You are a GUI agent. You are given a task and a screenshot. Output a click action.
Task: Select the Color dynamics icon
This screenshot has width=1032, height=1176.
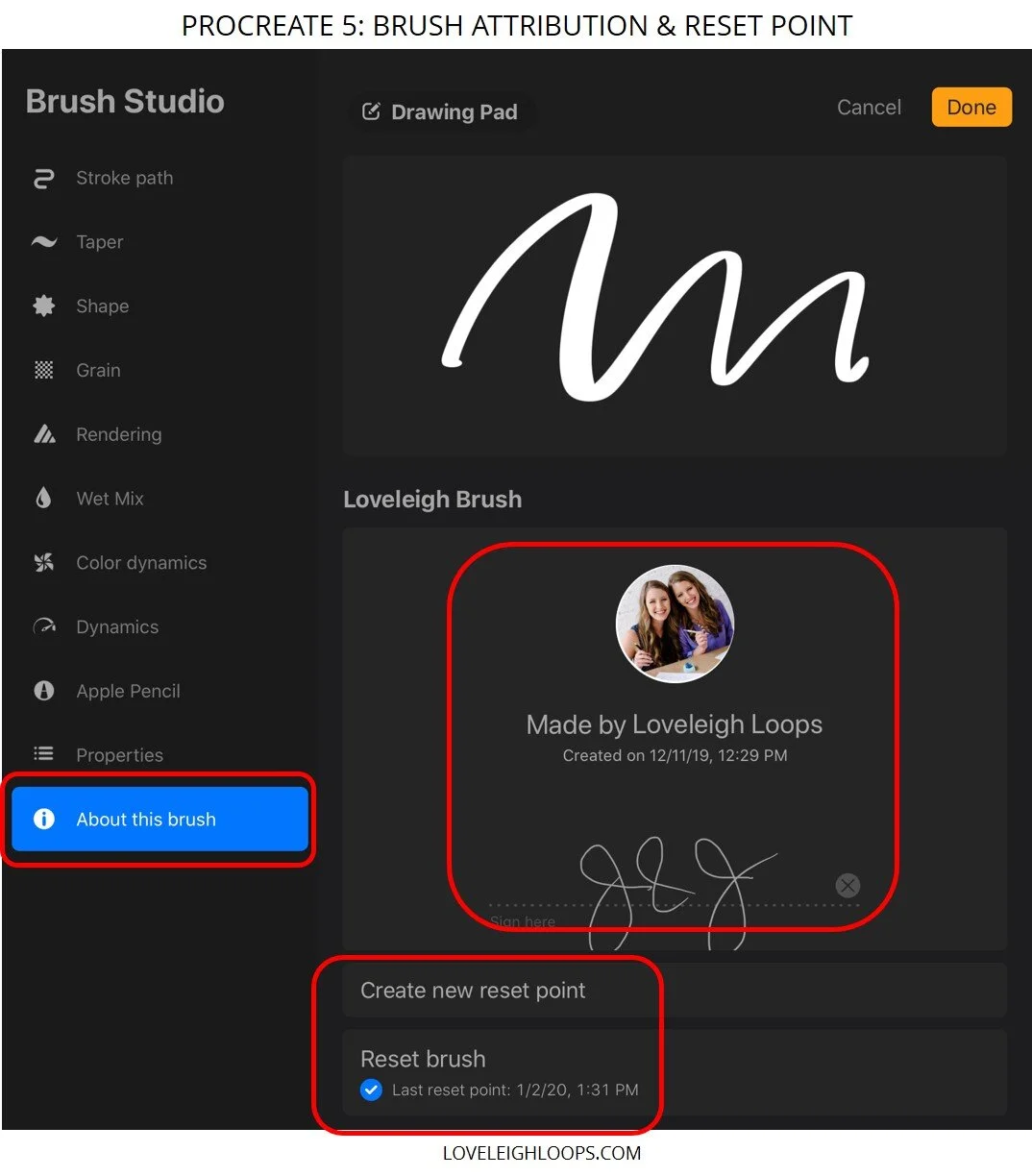click(x=43, y=562)
